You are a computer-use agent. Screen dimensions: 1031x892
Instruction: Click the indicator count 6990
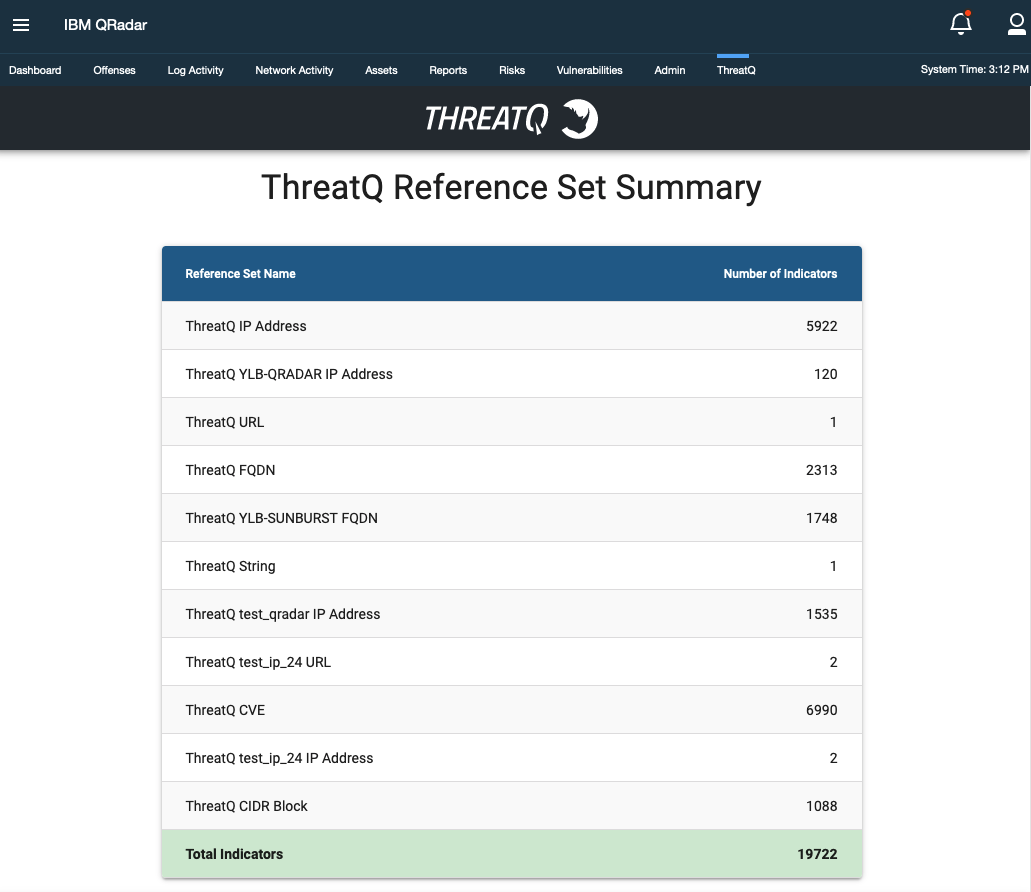click(x=821, y=710)
